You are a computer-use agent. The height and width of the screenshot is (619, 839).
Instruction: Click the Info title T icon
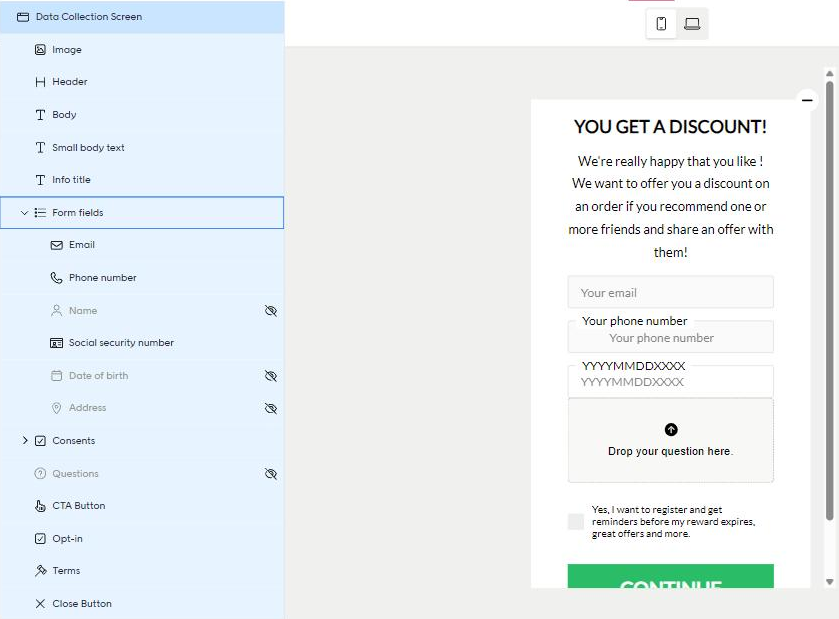click(x=40, y=180)
